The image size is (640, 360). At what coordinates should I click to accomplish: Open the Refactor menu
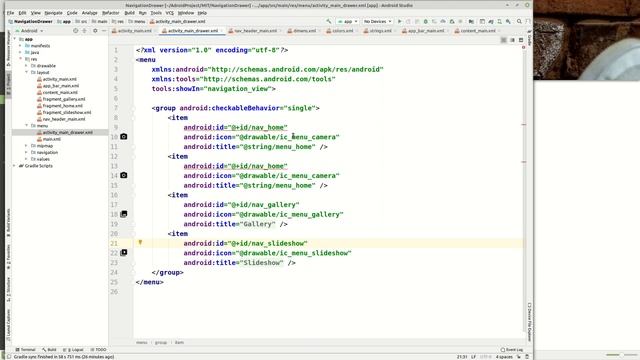110,13
